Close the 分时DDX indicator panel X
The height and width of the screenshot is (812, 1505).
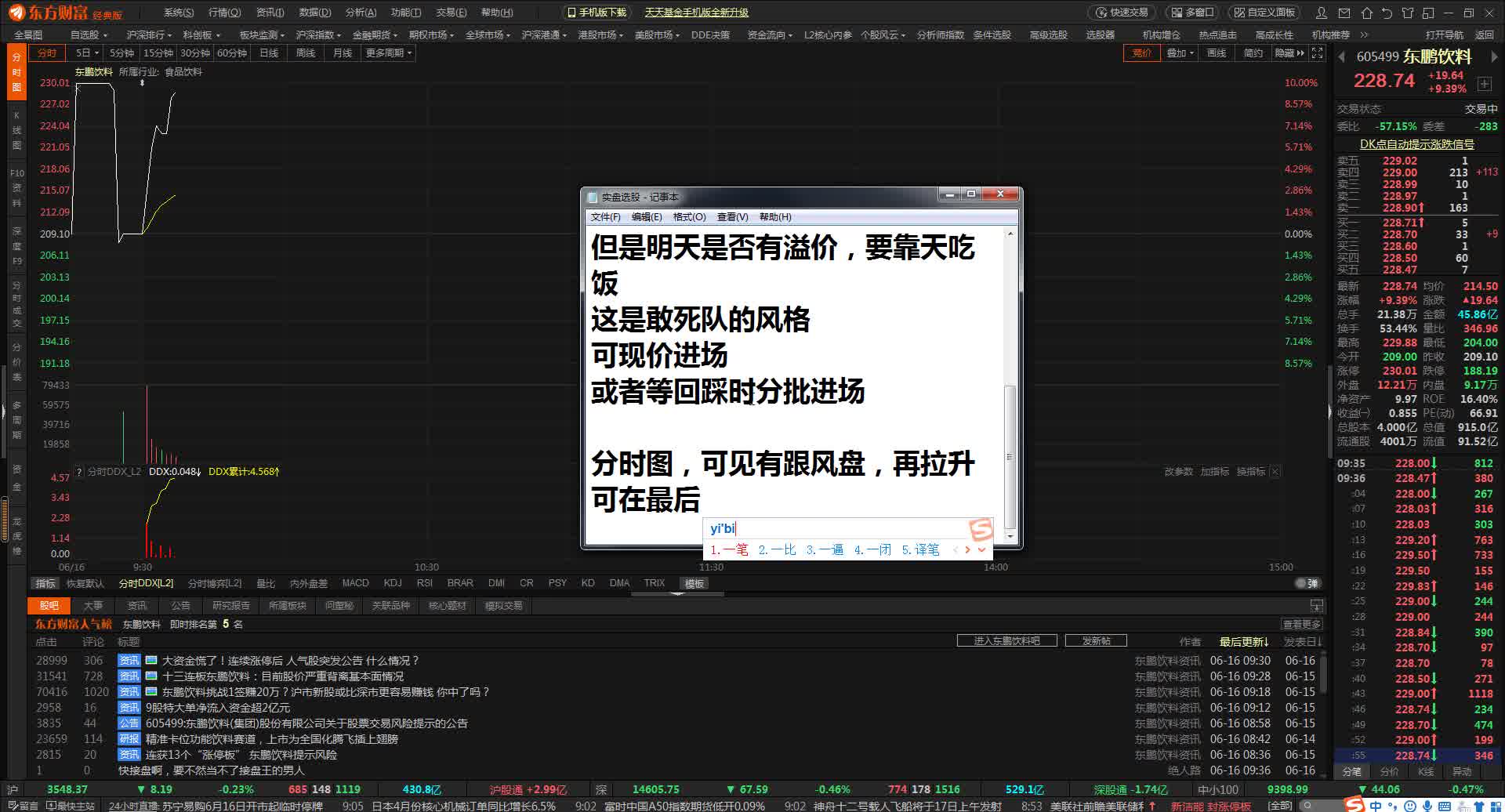coord(1275,472)
